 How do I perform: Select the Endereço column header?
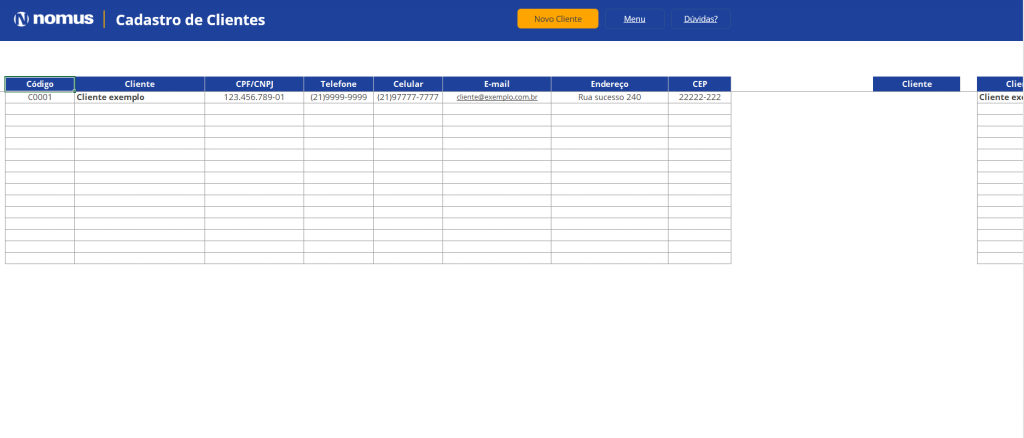609,84
